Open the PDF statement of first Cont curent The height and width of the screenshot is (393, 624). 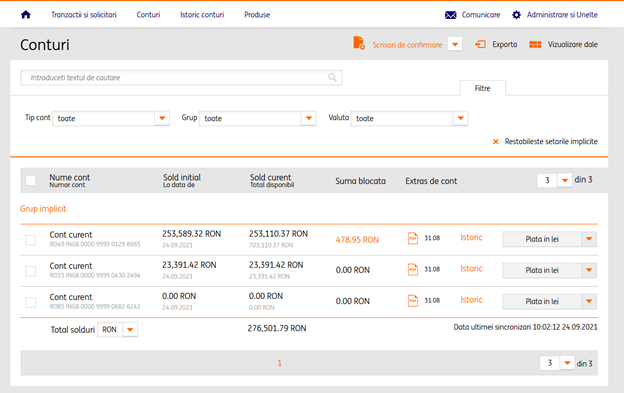pyautogui.click(x=413, y=238)
